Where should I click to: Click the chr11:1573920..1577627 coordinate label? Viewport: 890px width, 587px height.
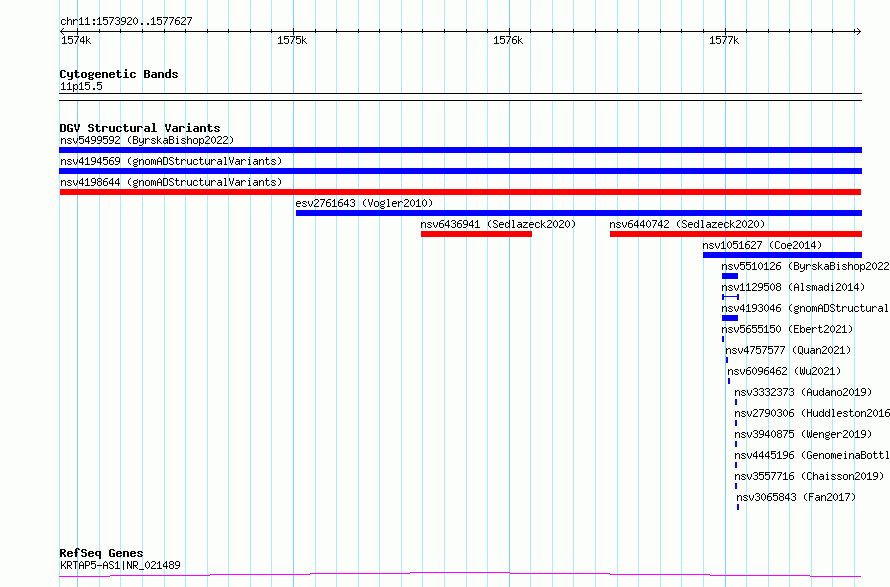(x=126, y=21)
